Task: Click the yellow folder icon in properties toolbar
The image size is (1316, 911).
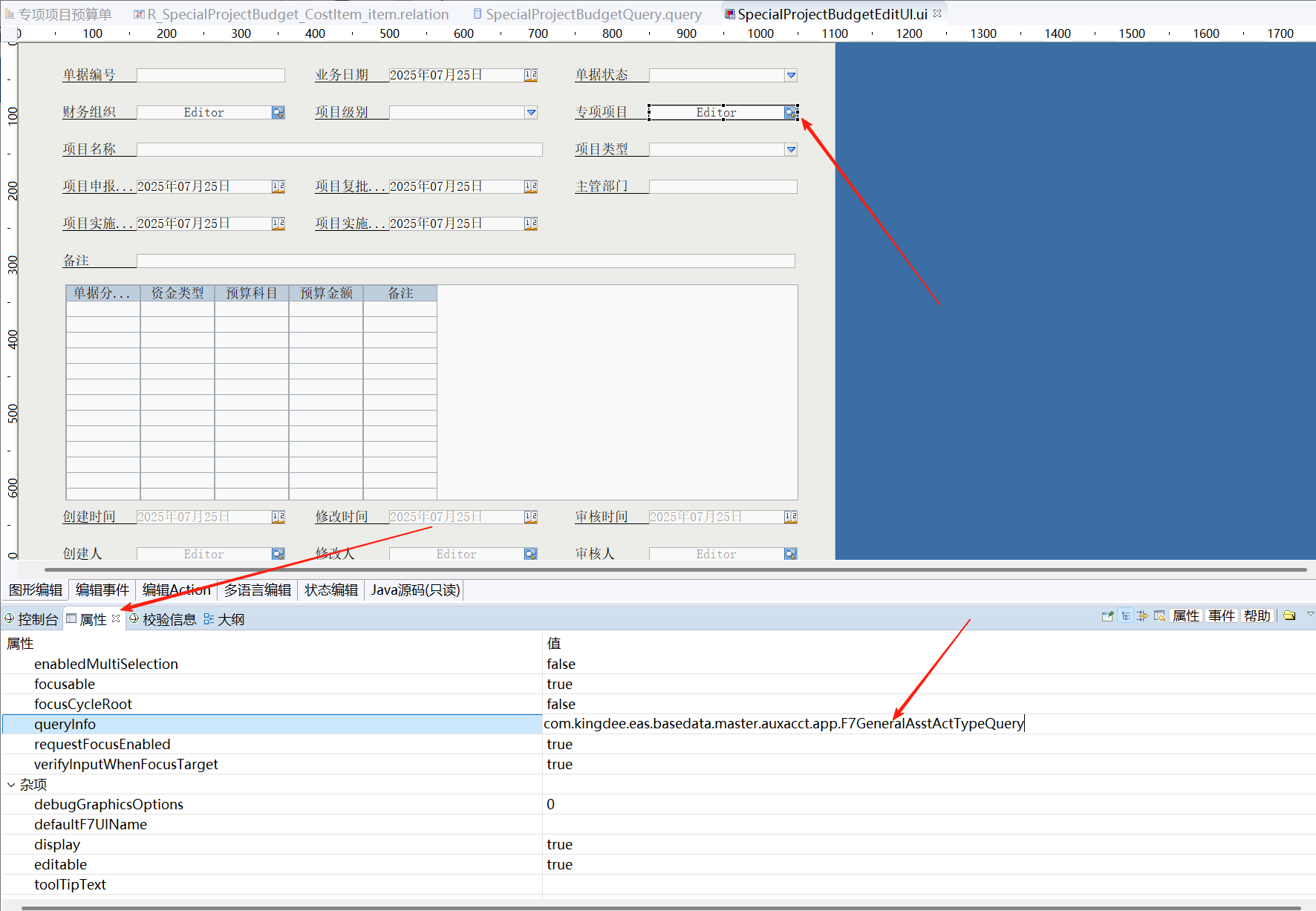Action: click(x=1289, y=616)
